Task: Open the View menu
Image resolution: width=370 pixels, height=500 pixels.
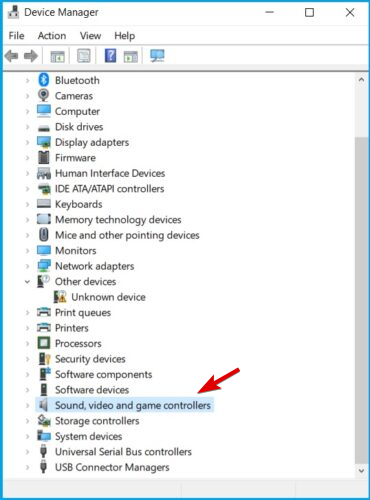Action: (90, 36)
